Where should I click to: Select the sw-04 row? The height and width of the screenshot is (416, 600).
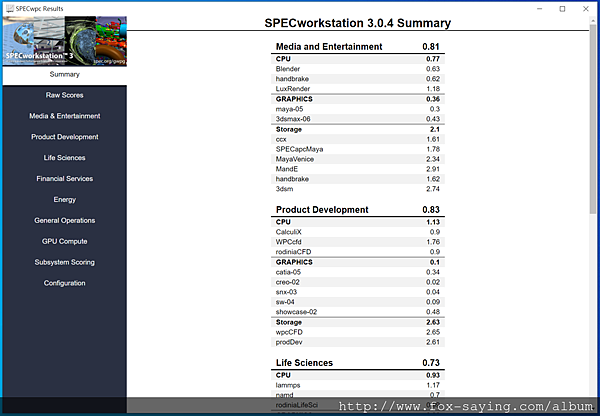coord(358,302)
